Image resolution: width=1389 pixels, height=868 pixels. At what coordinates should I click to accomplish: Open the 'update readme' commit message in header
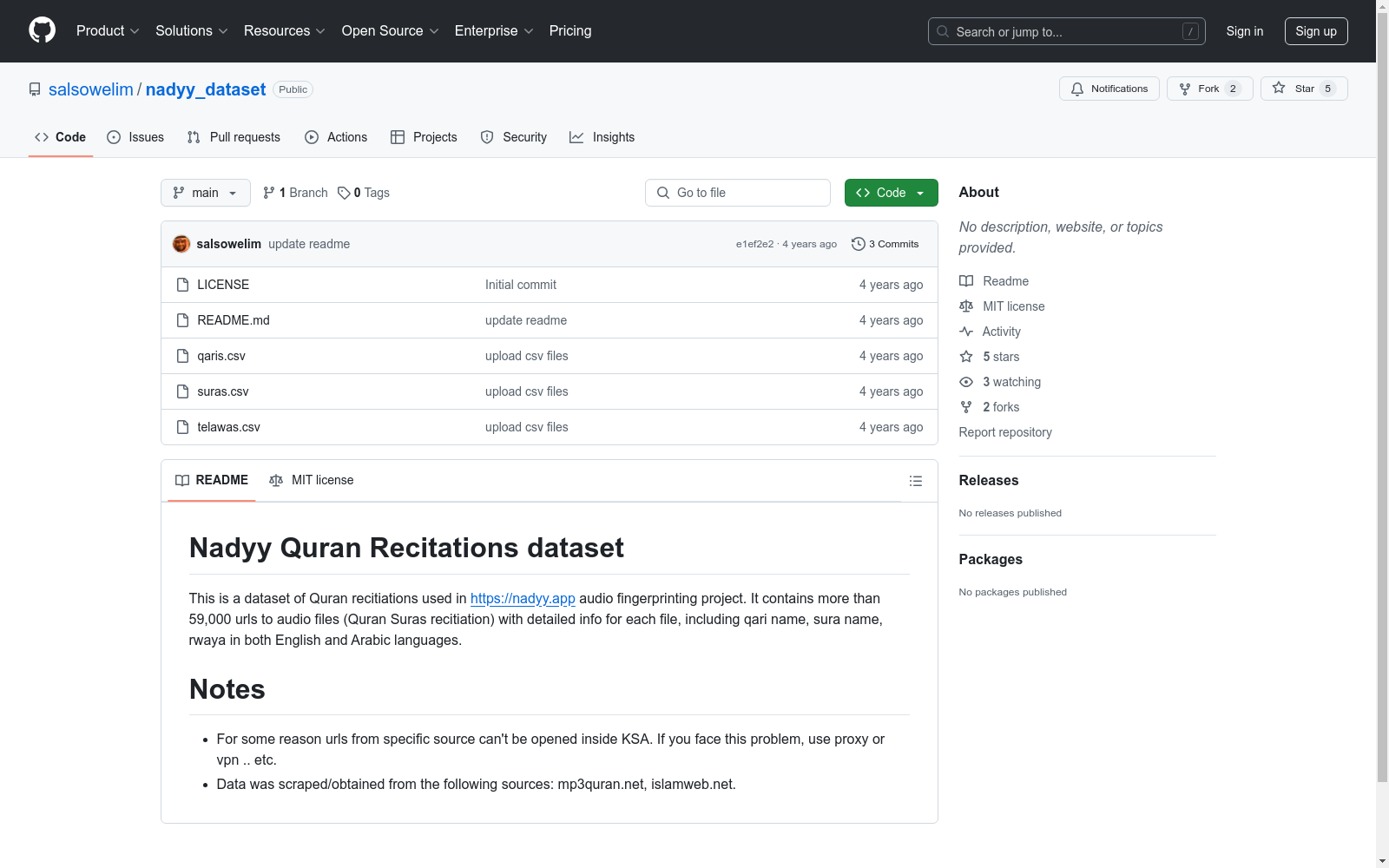[x=309, y=244]
